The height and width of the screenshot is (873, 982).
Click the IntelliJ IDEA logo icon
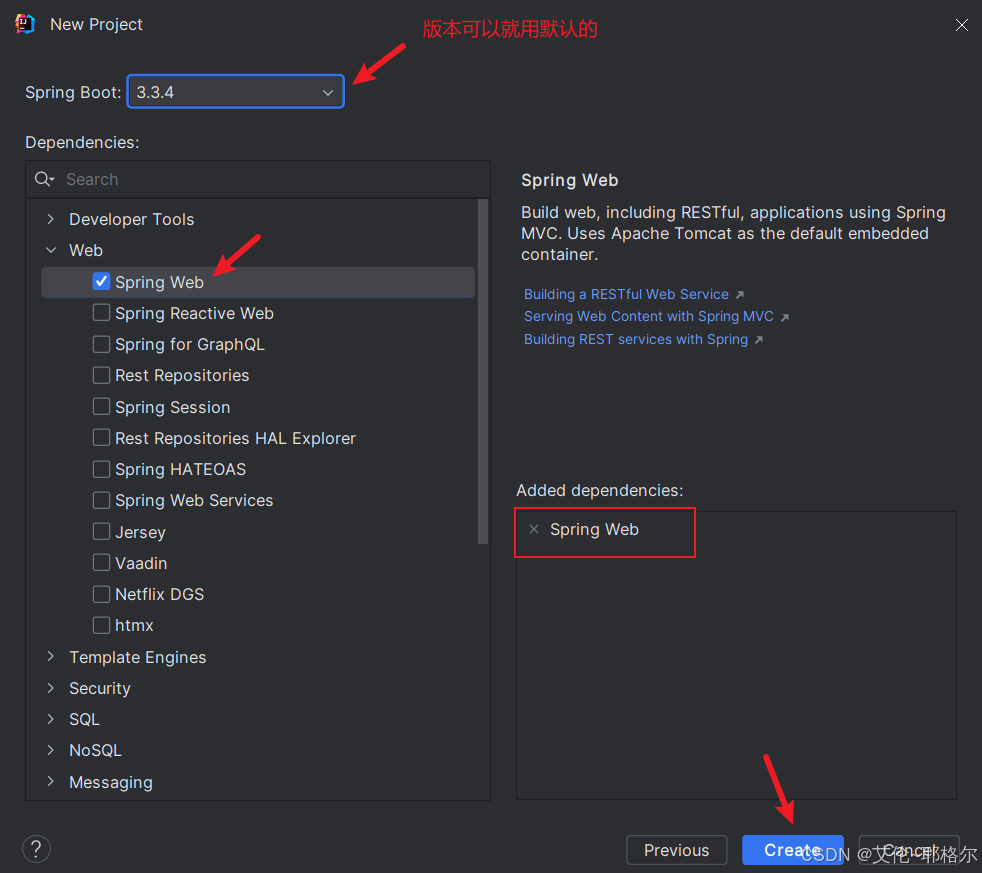(24, 24)
